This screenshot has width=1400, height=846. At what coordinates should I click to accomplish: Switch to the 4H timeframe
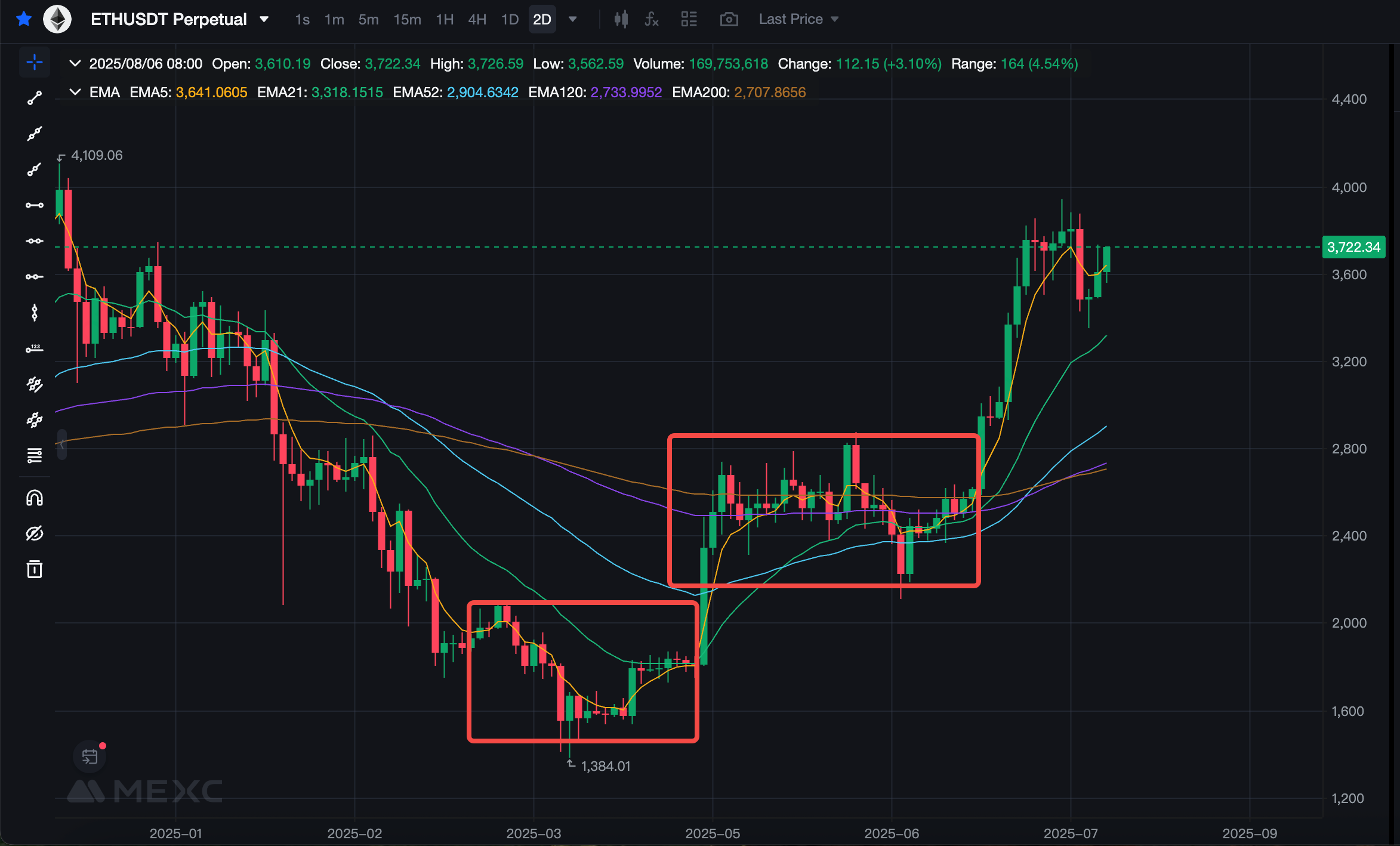tap(477, 20)
